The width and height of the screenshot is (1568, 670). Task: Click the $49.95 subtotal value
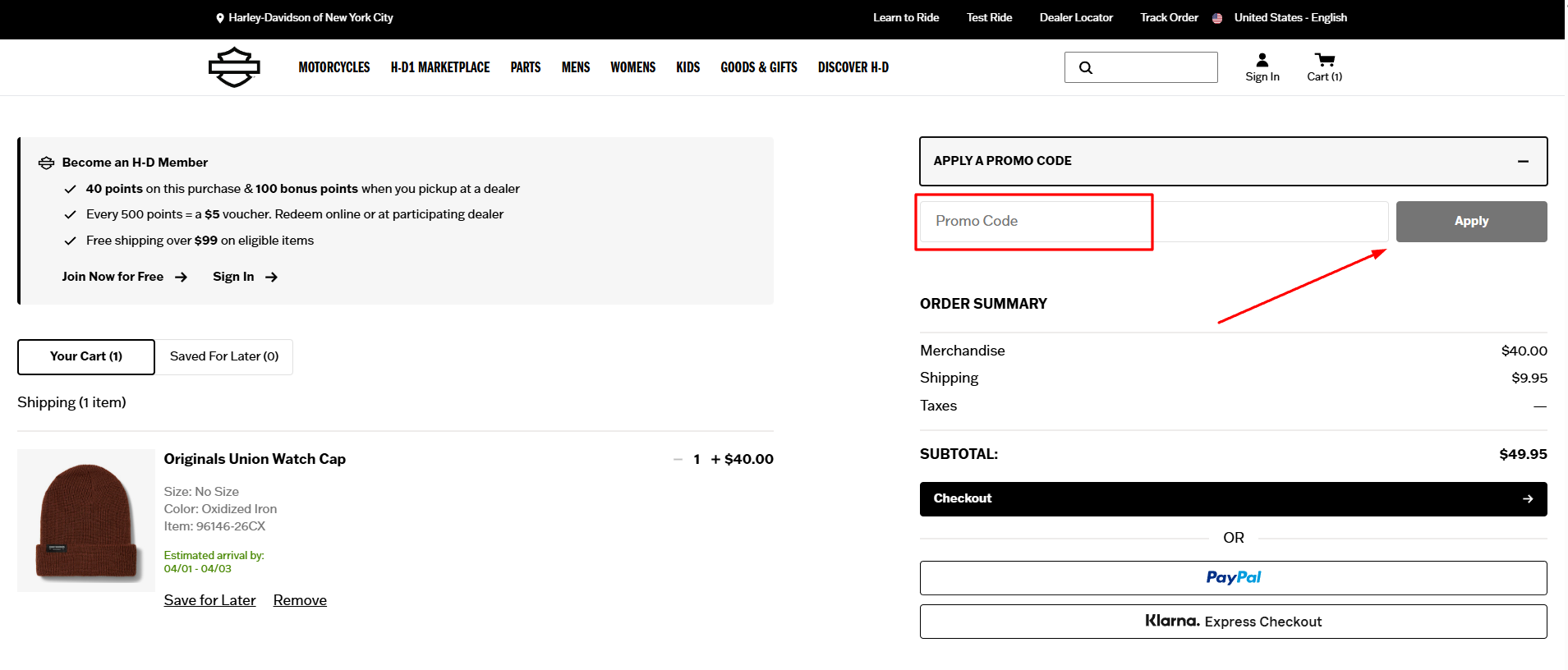coord(1523,454)
